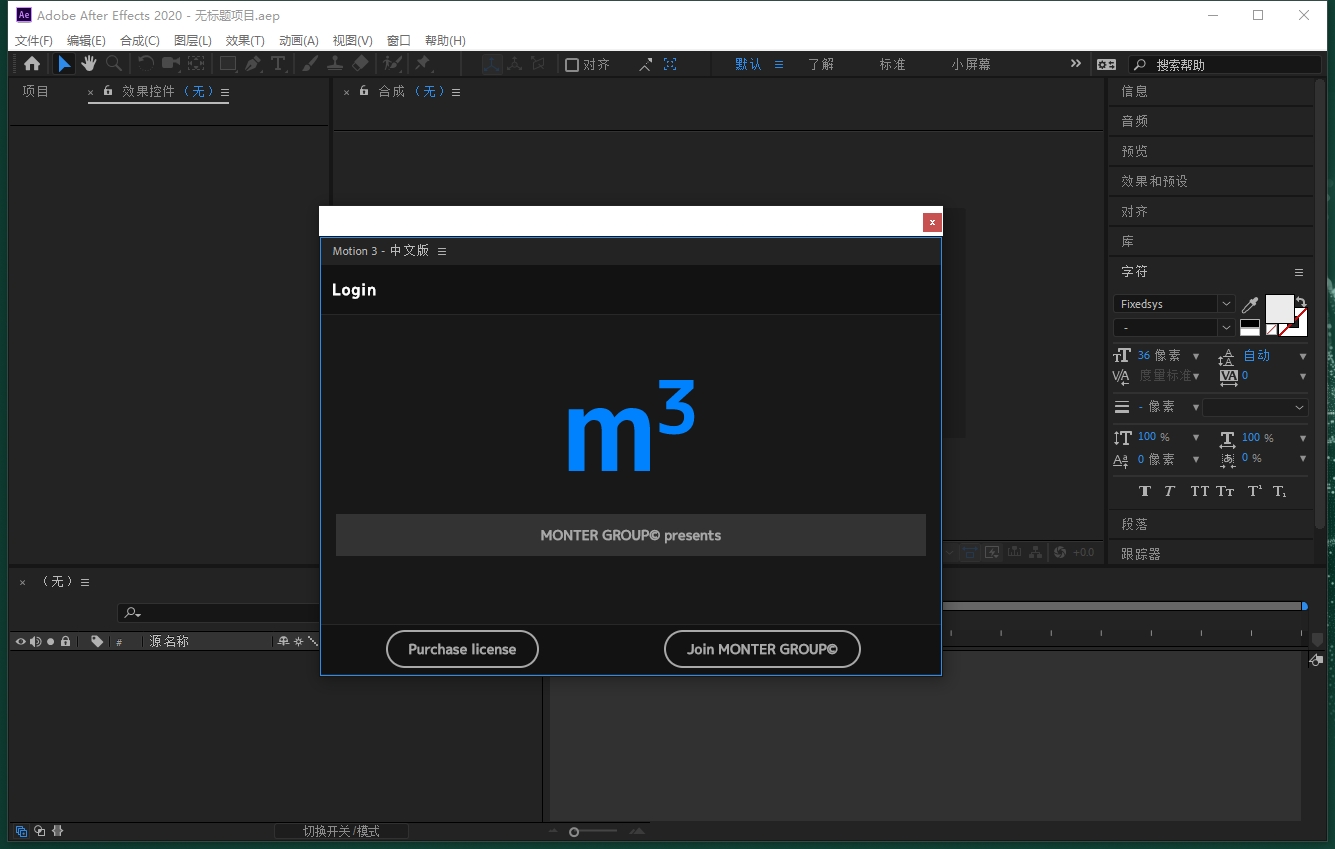Select the Clone Stamp tool
The image size is (1335, 849).
pyautogui.click(x=335, y=64)
